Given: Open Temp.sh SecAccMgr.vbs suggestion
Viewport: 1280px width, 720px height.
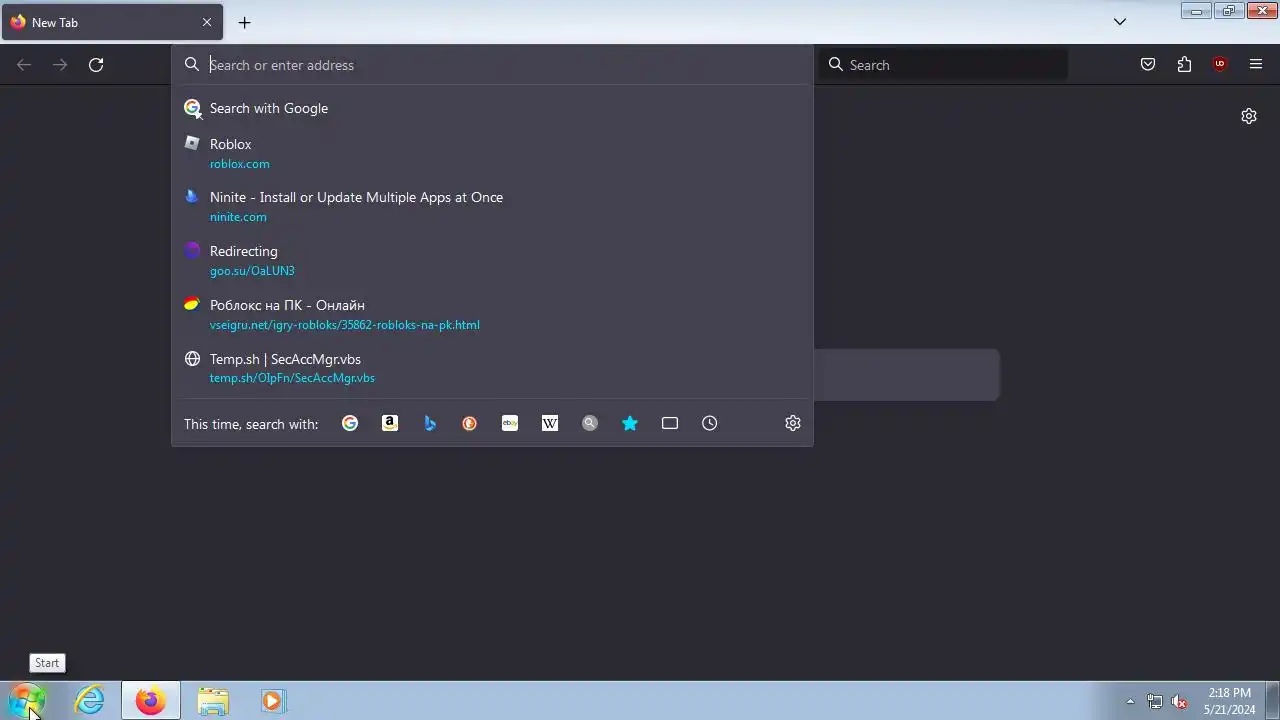Looking at the screenshot, I should pyautogui.click(x=492, y=368).
